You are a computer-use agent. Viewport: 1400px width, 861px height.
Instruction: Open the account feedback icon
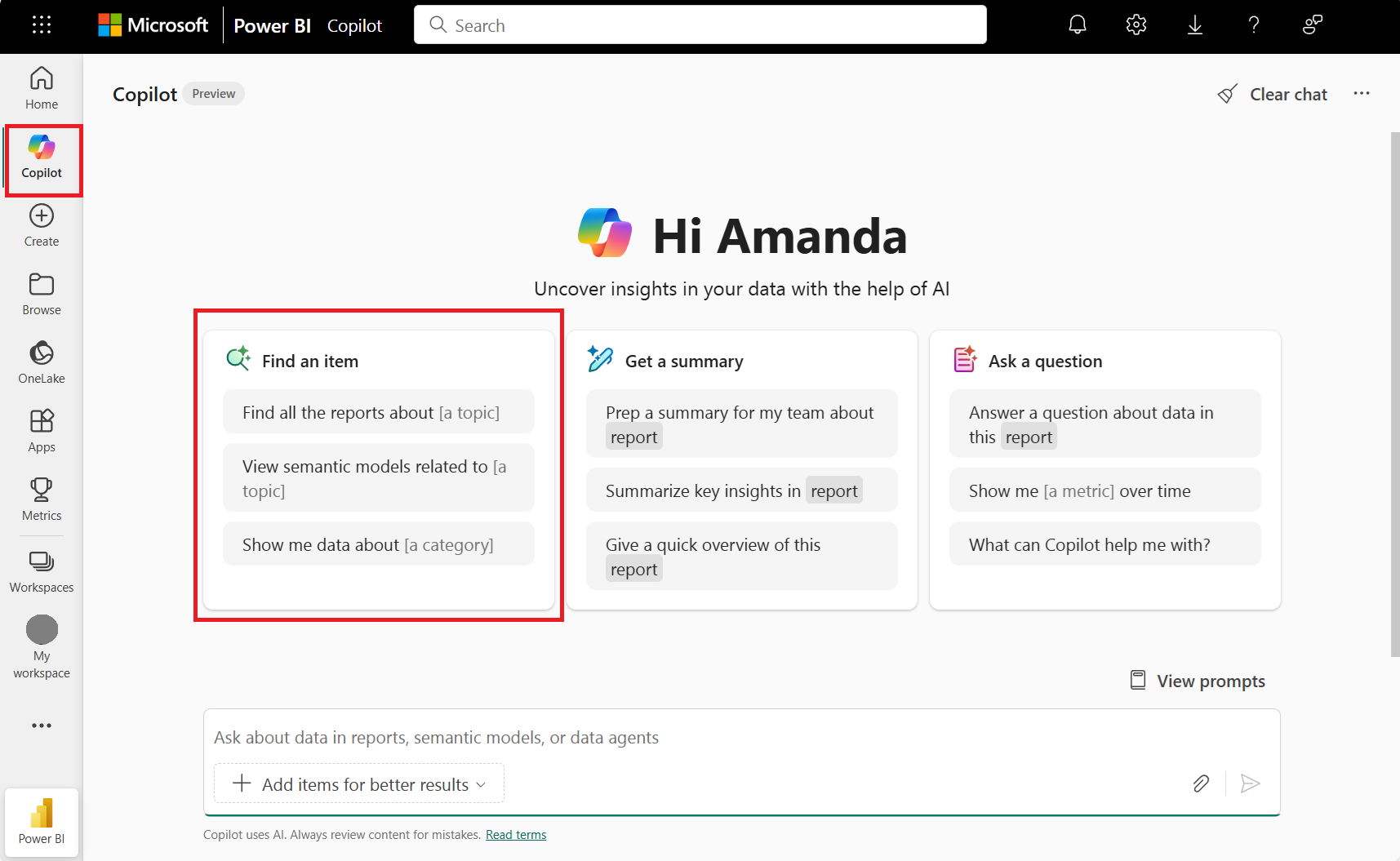pos(1313,25)
